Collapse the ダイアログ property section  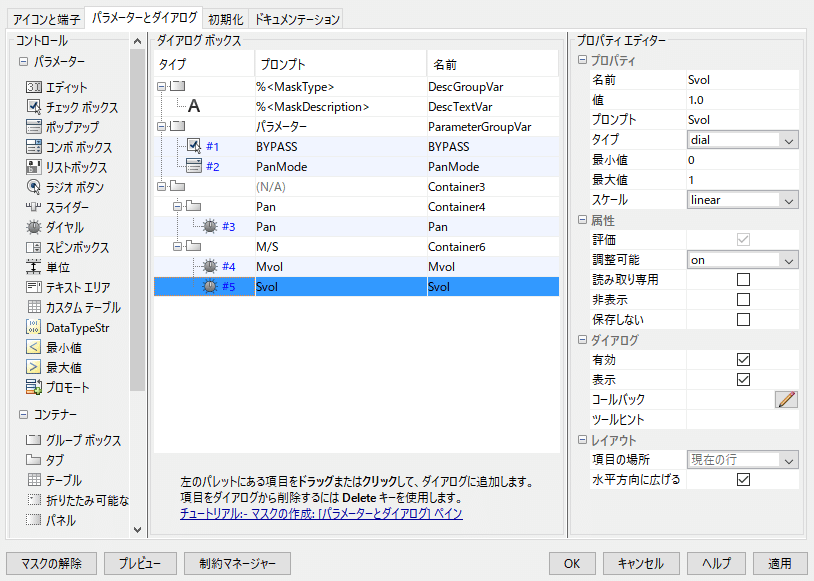pos(582,340)
